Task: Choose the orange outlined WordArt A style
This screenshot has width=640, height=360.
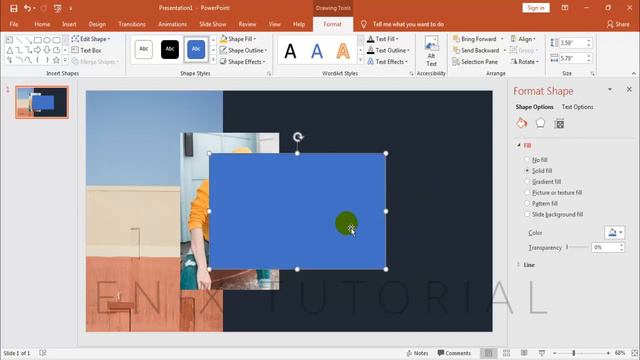Action: pos(343,51)
